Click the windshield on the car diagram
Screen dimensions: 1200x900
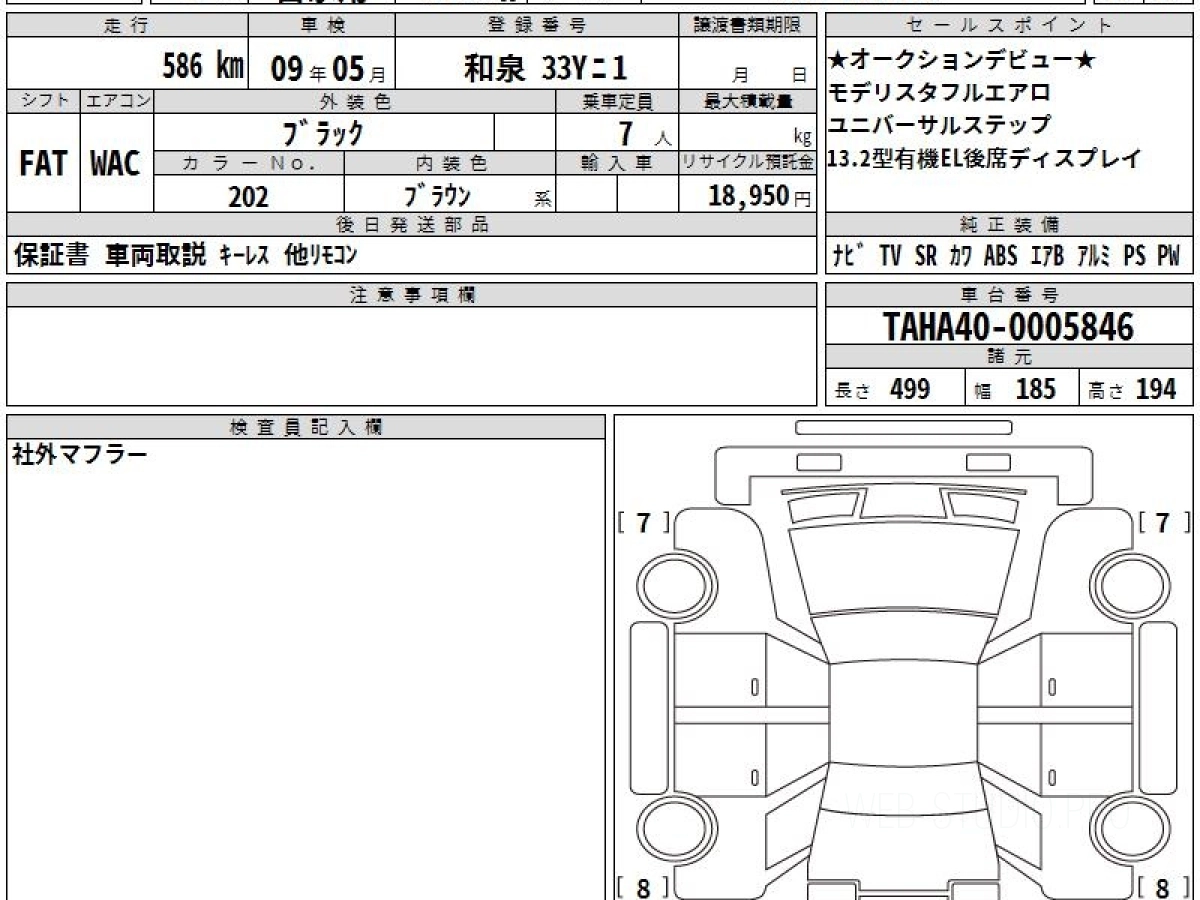(904, 570)
